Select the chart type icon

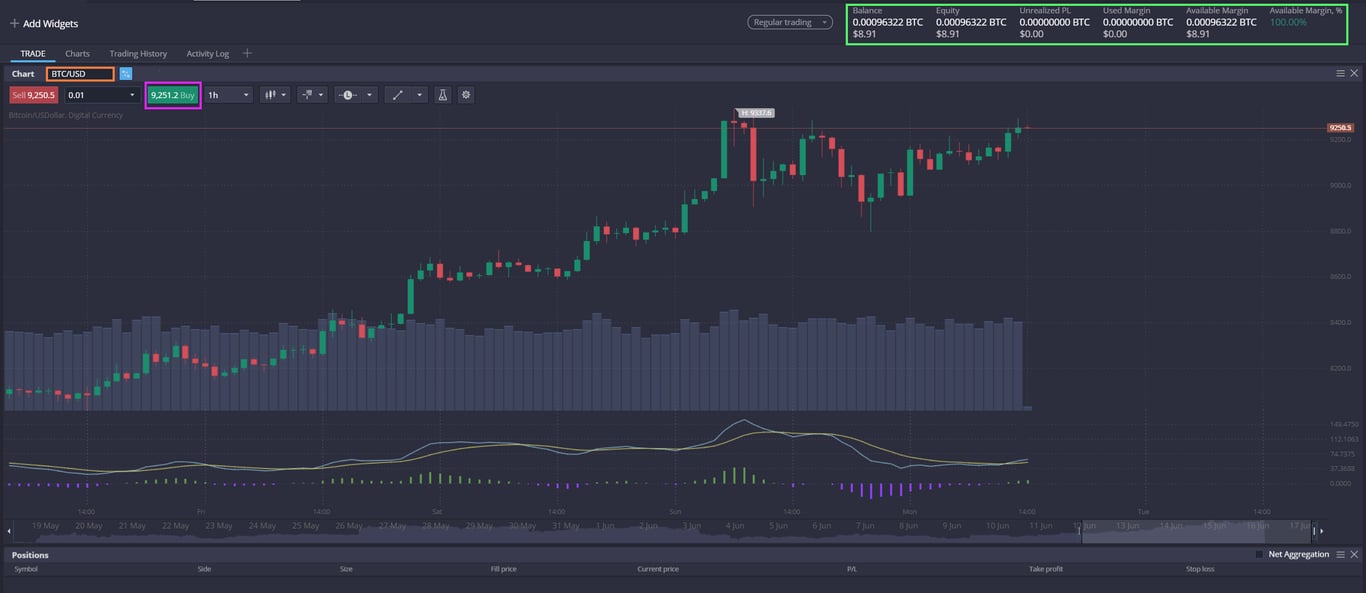[x=271, y=94]
